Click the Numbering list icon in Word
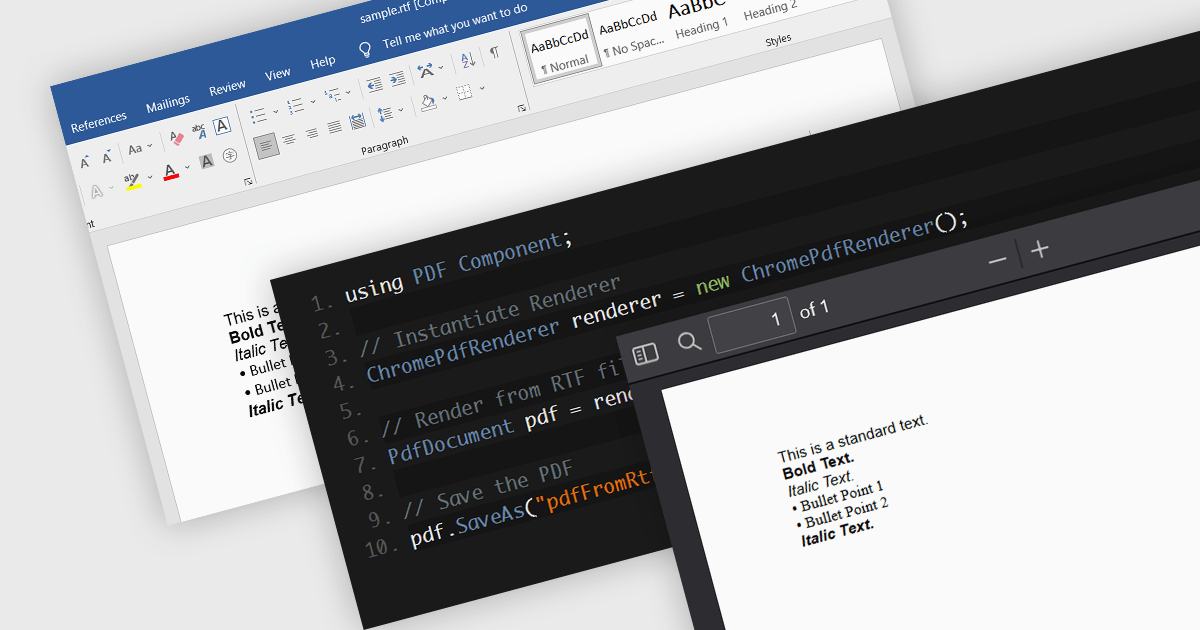 pos(296,106)
